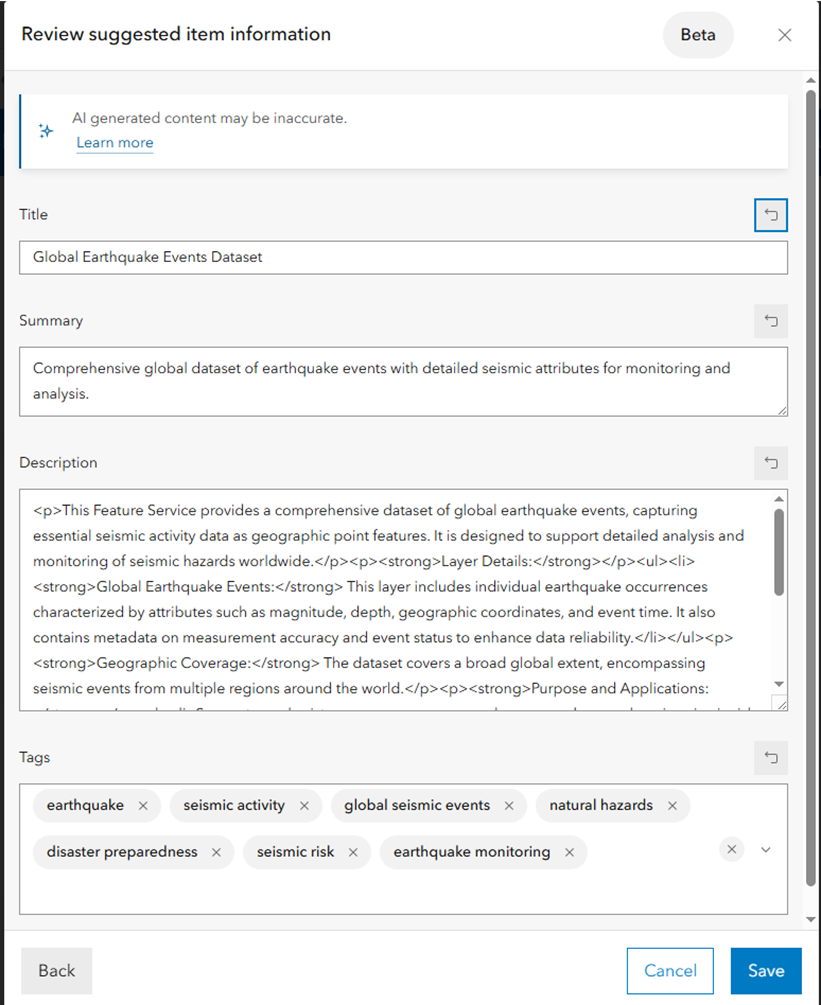This screenshot has height=1005, width=821.
Task: Expand the Tags dropdown chevron
Action: [766, 849]
